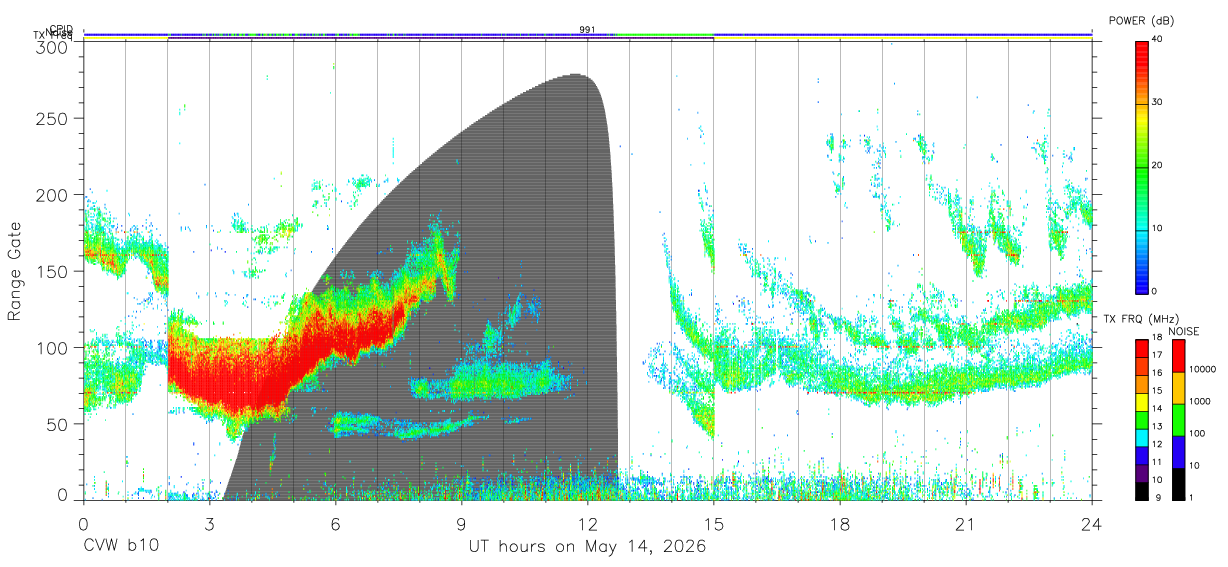
Task: Click the 1000 noise scale label
Action: [x=1198, y=401]
